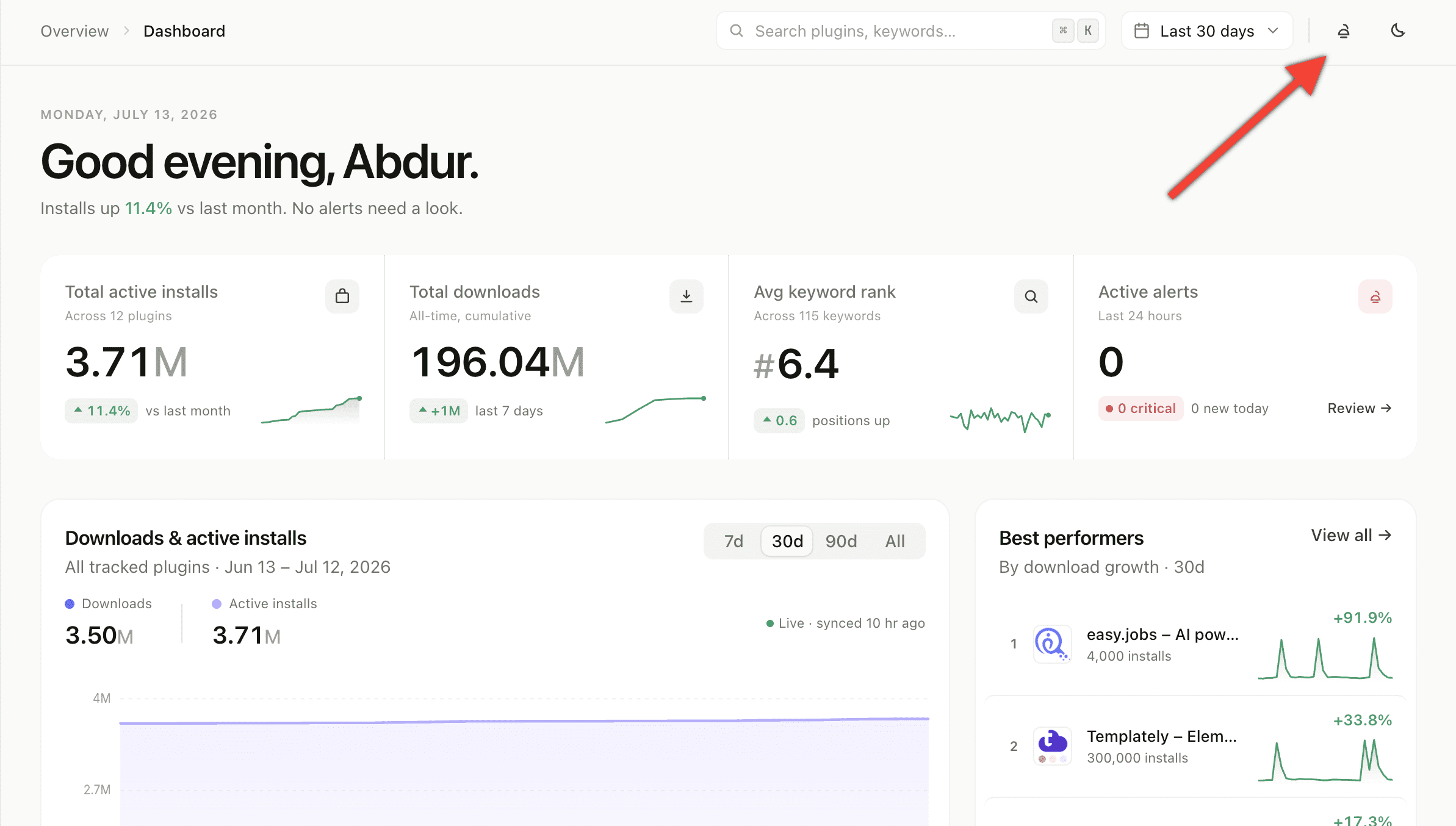Screen dimensions: 1456x826
Task: Select the All chart range tab
Action: point(895,541)
